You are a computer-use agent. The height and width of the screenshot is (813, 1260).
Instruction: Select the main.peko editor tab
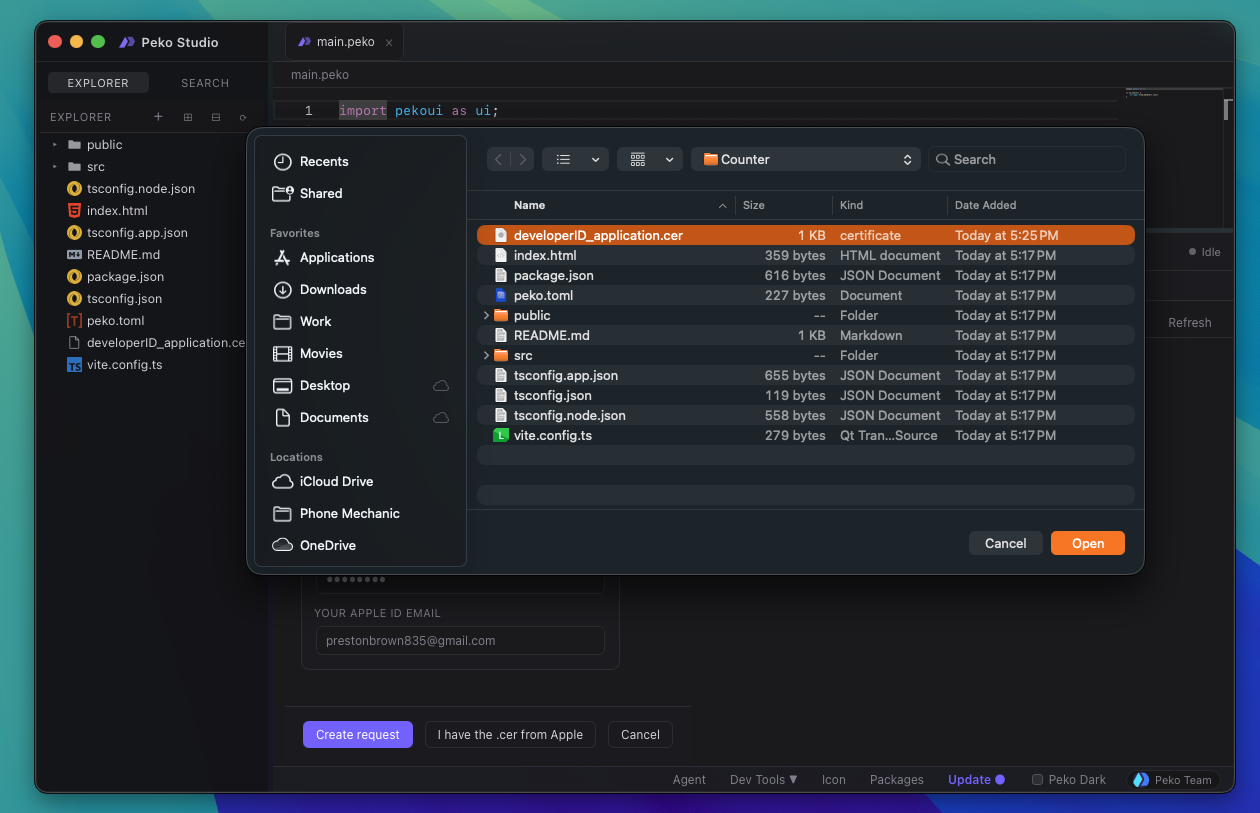(x=345, y=42)
